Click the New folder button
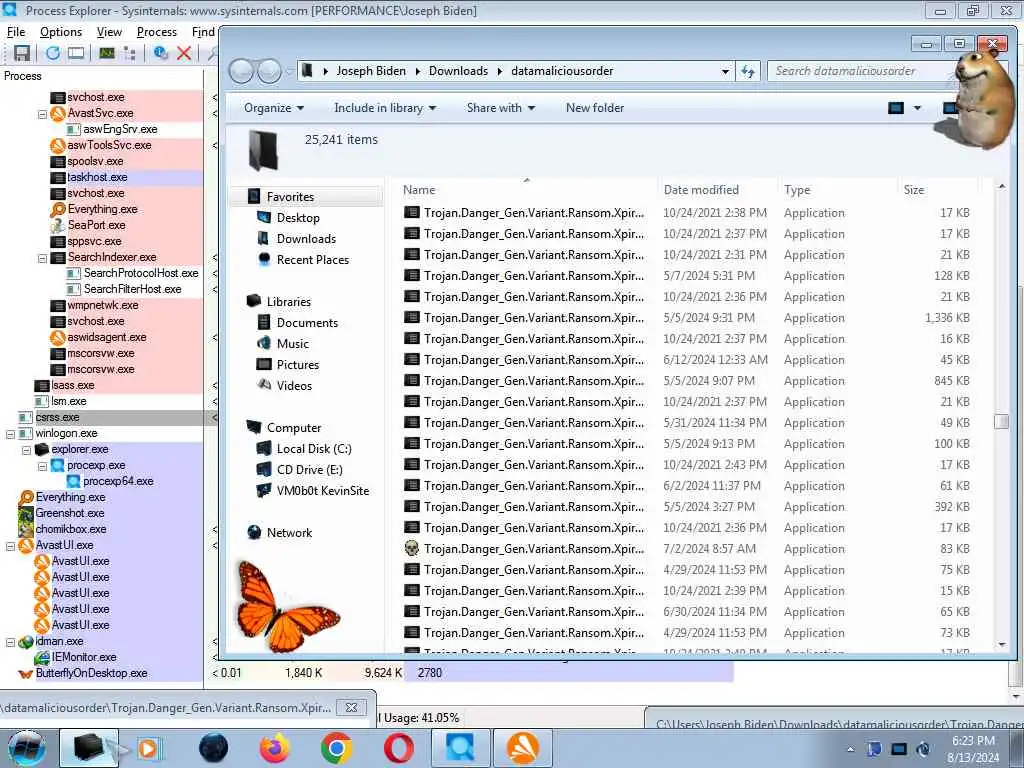Viewport: 1024px width, 768px height. (595, 108)
